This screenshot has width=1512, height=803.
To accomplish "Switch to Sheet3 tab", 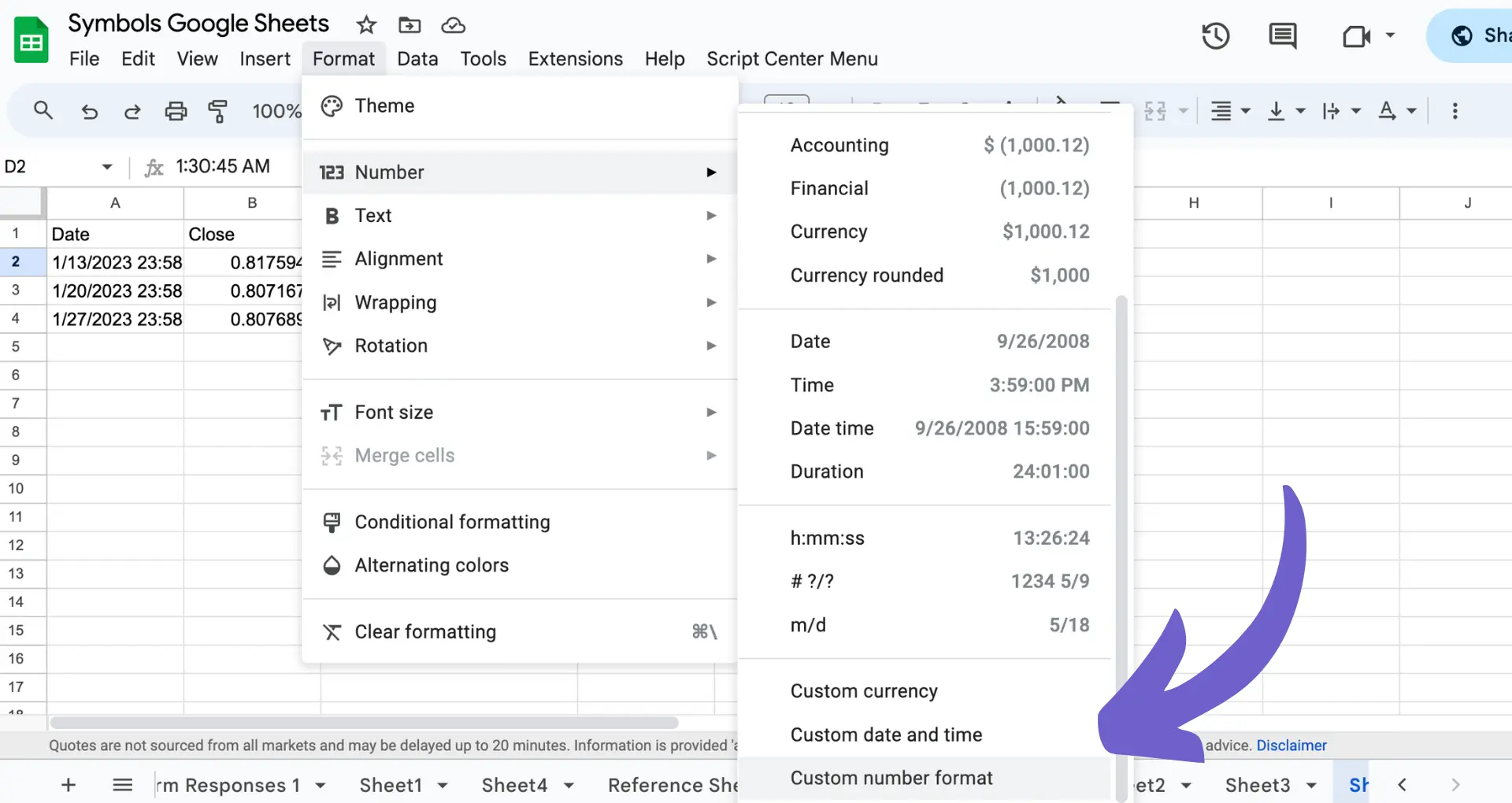I will coord(1258,786).
